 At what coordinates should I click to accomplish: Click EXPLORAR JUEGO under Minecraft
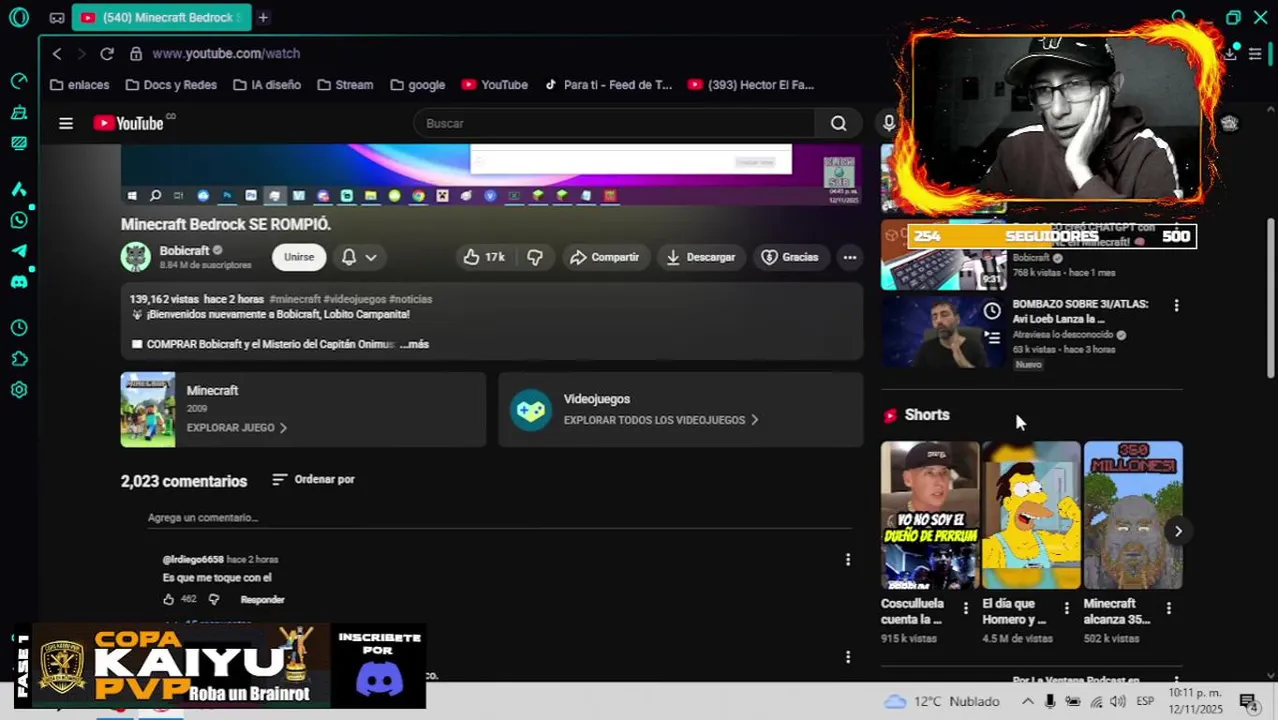click(236, 427)
